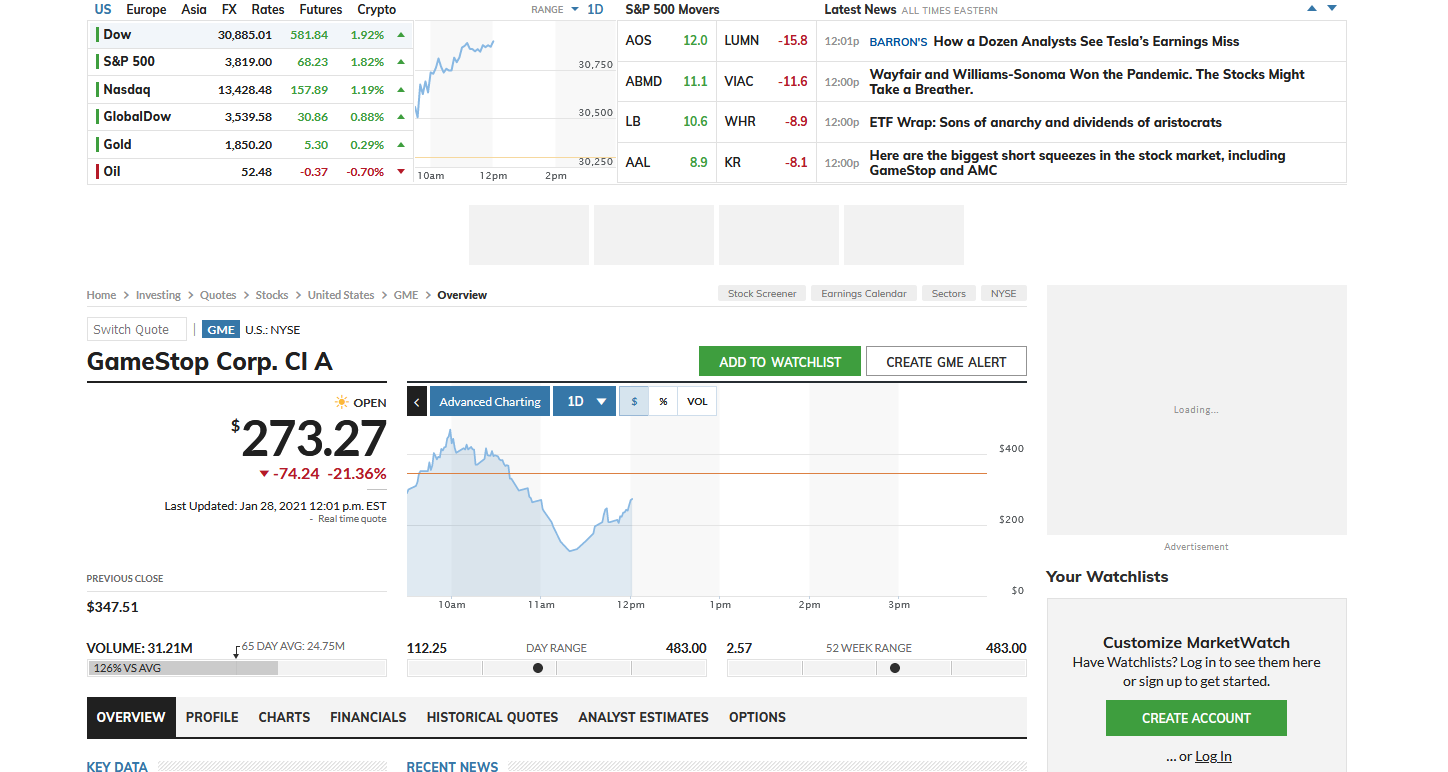1448x772 pixels.
Task: Select the Crypto tab
Action: tap(377, 9)
